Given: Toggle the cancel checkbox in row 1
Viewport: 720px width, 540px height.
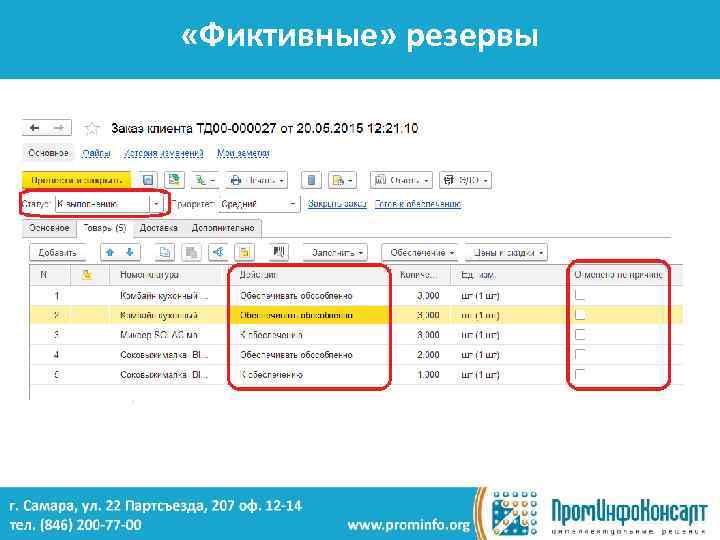Looking at the screenshot, I should click(x=579, y=295).
